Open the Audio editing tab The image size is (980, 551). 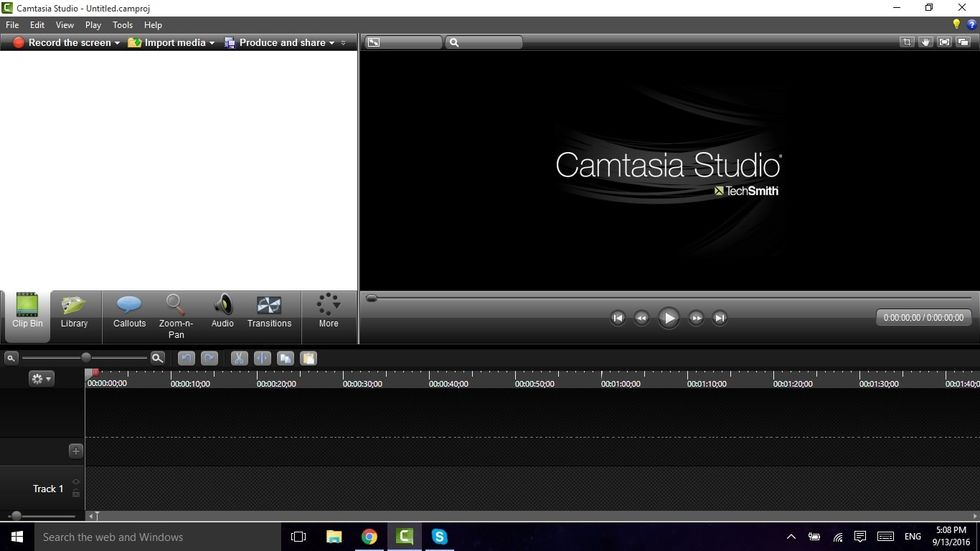coord(222,311)
